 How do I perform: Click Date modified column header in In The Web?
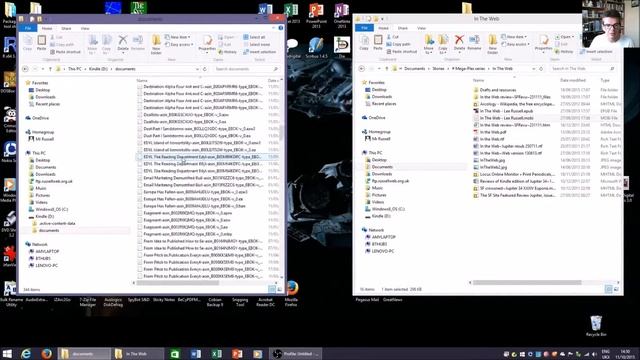point(573,80)
